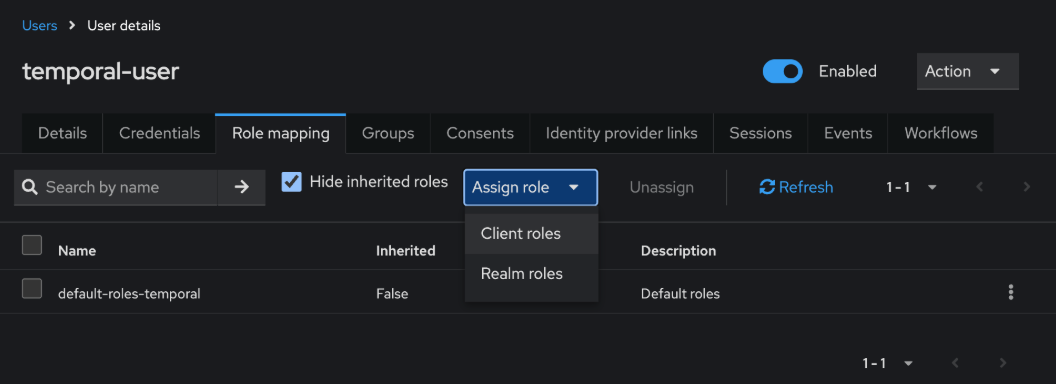The width and height of the screenshot is (1056, 384).
Task: Click the Name column header
Action: pyautogui.click(x=77, y=251)
